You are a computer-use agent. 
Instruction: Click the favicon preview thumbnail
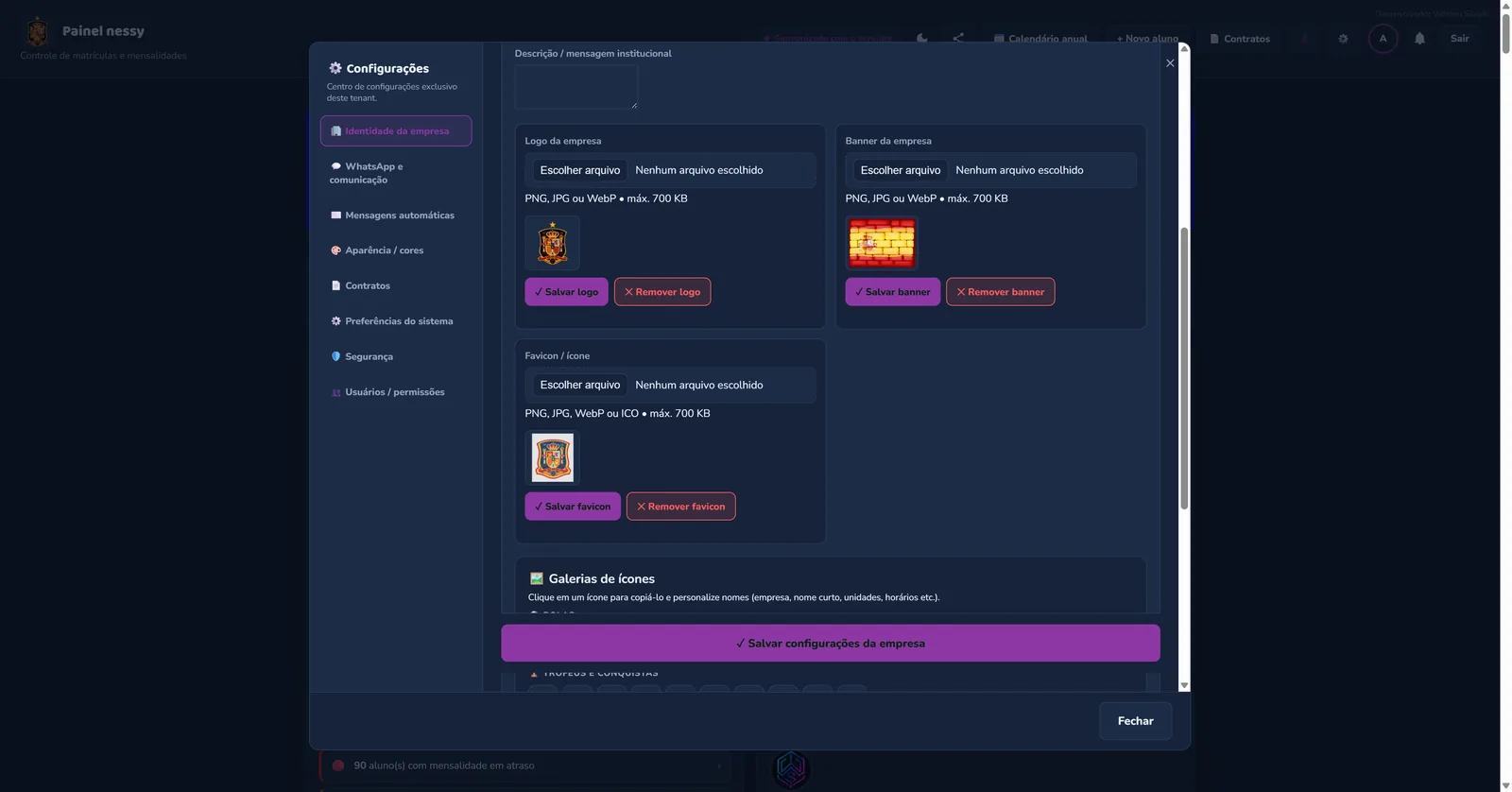point(553,457)
